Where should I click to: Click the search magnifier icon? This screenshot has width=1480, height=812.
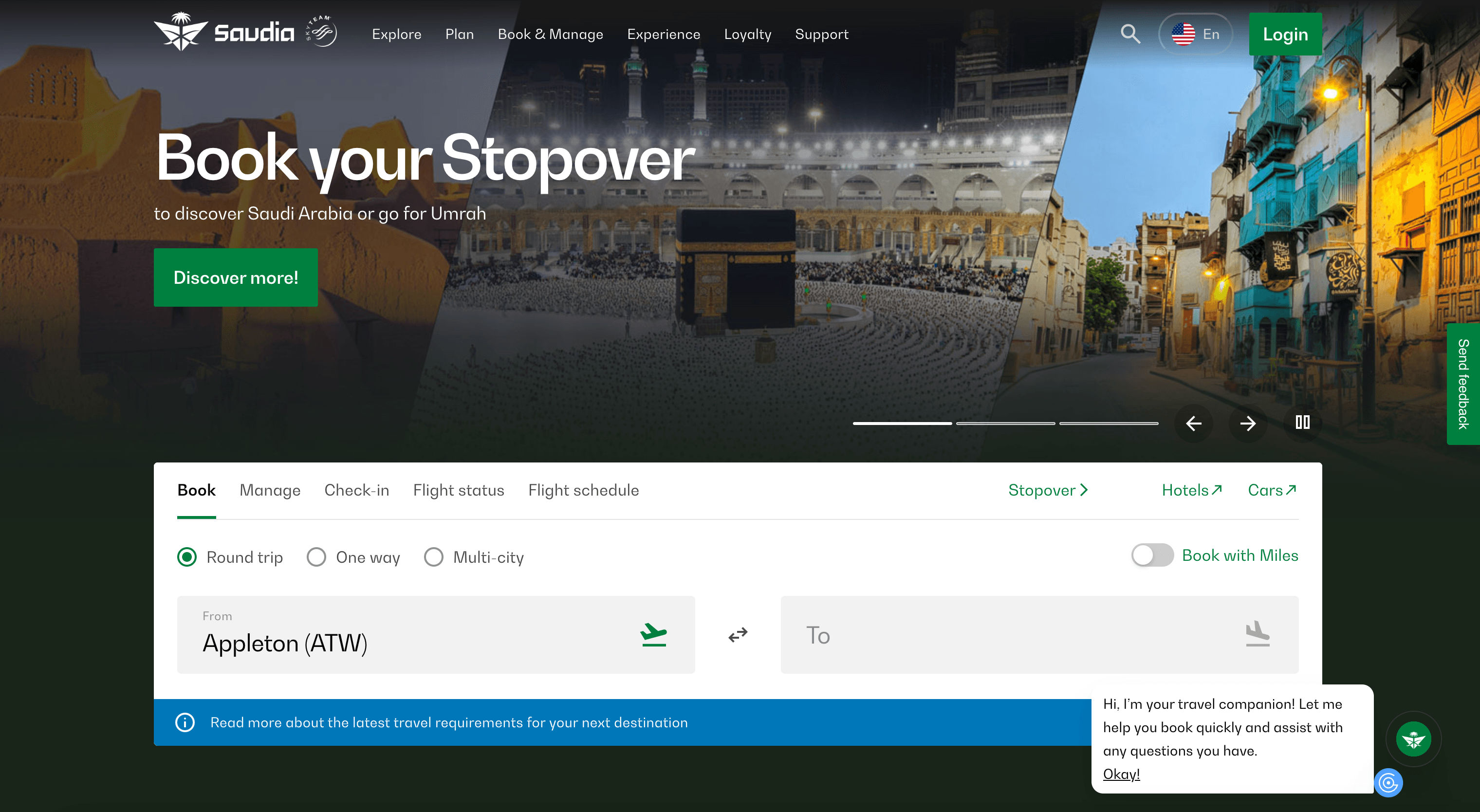pos(1129,34)
